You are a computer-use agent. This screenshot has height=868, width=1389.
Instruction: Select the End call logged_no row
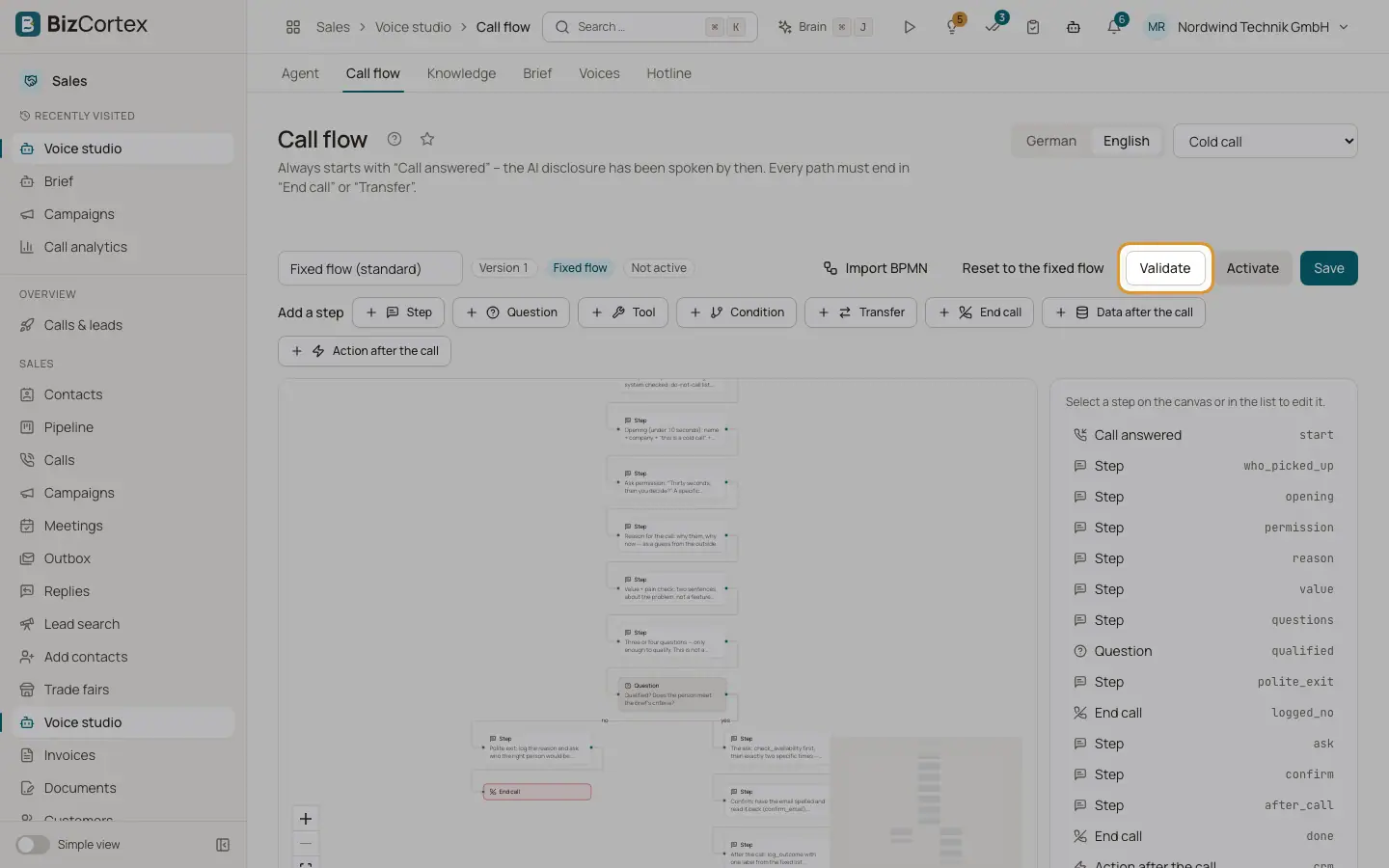[1204, 713]
